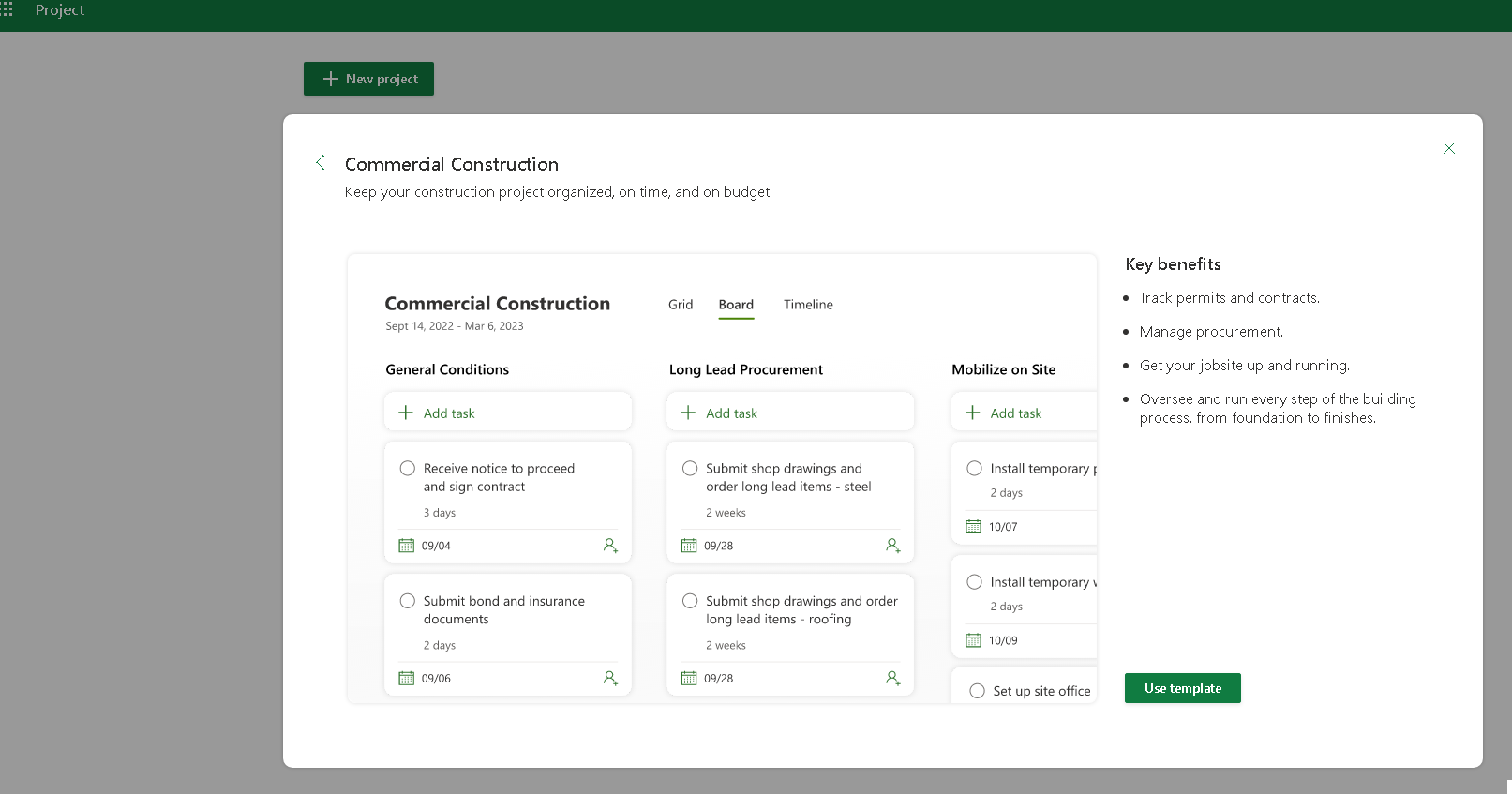This screenshot has width=1512, height=795.
Task: Click the Use template button
Action: coord(1183,688)
